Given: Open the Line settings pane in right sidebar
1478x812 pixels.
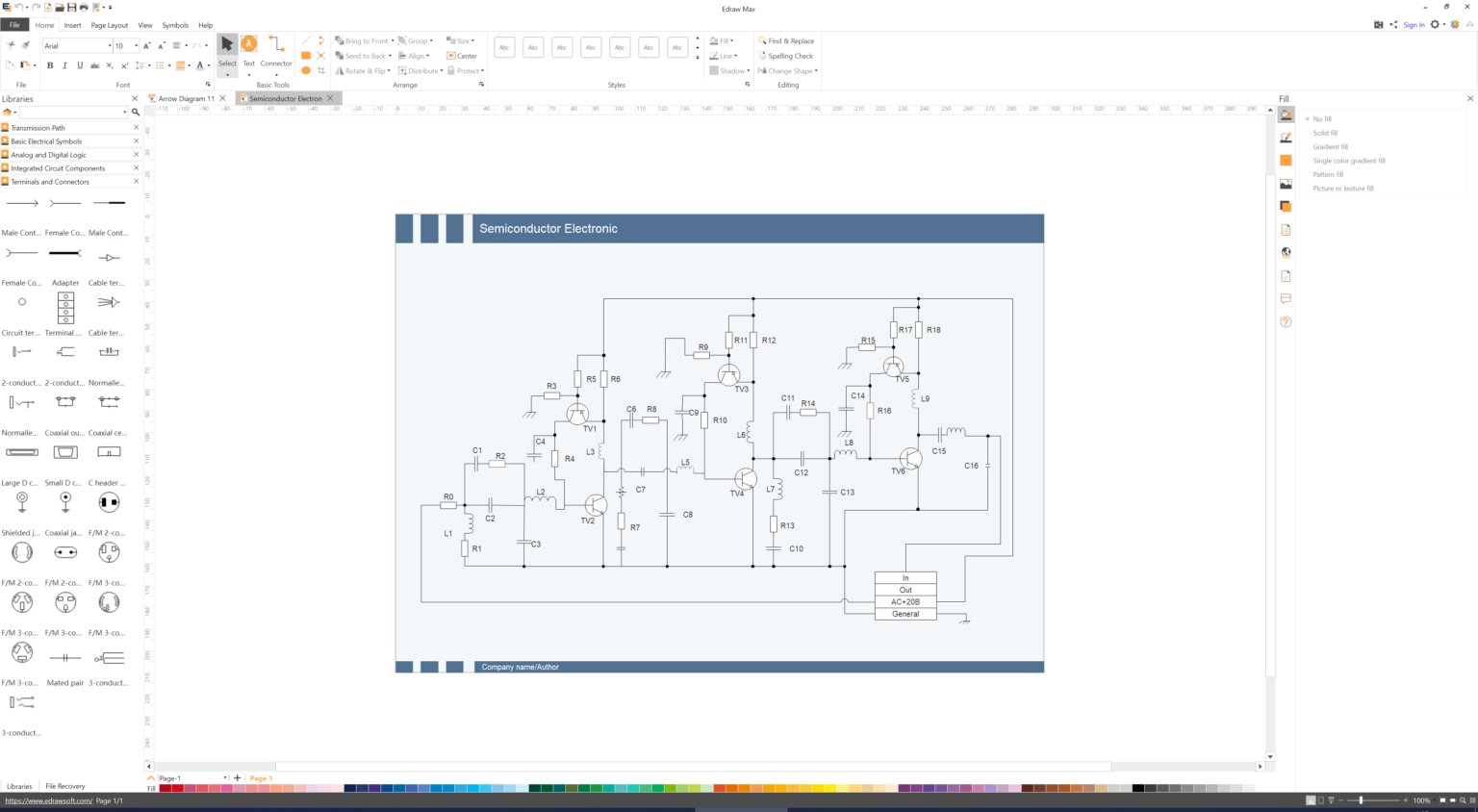Looking at the screenshot, I should [x=1286, y=138].
